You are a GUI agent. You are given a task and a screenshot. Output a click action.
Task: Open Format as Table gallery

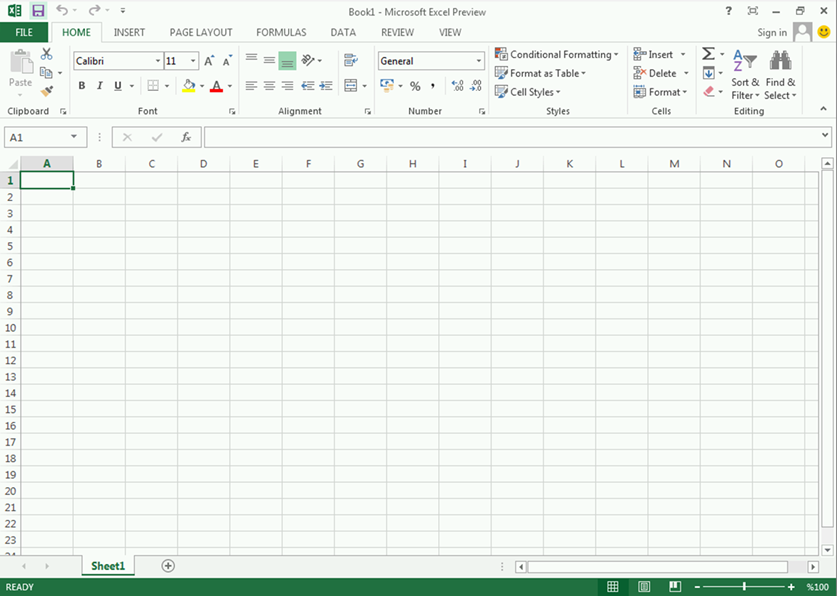(540, 73)
